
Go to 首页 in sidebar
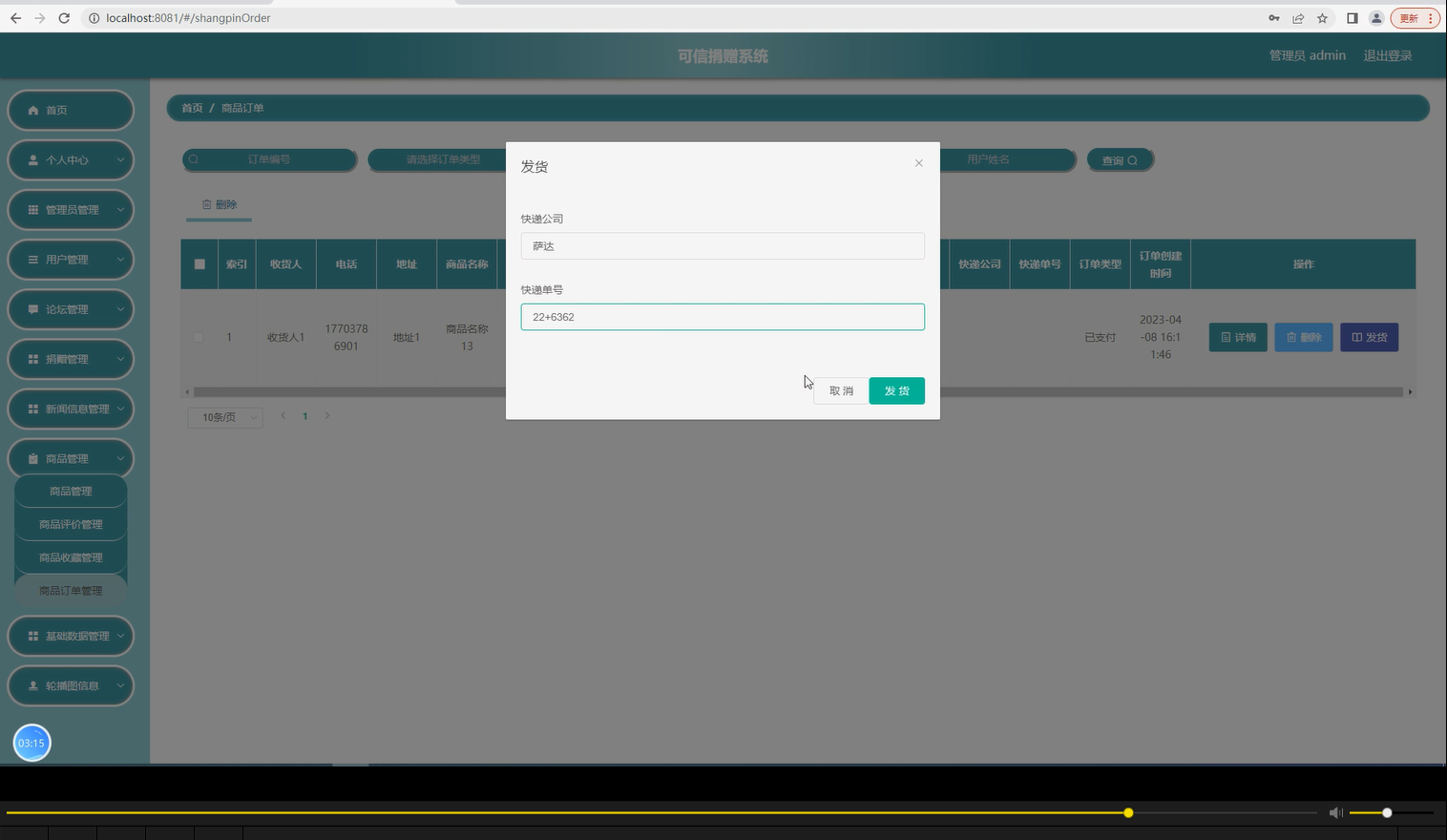tap(71, 110)
